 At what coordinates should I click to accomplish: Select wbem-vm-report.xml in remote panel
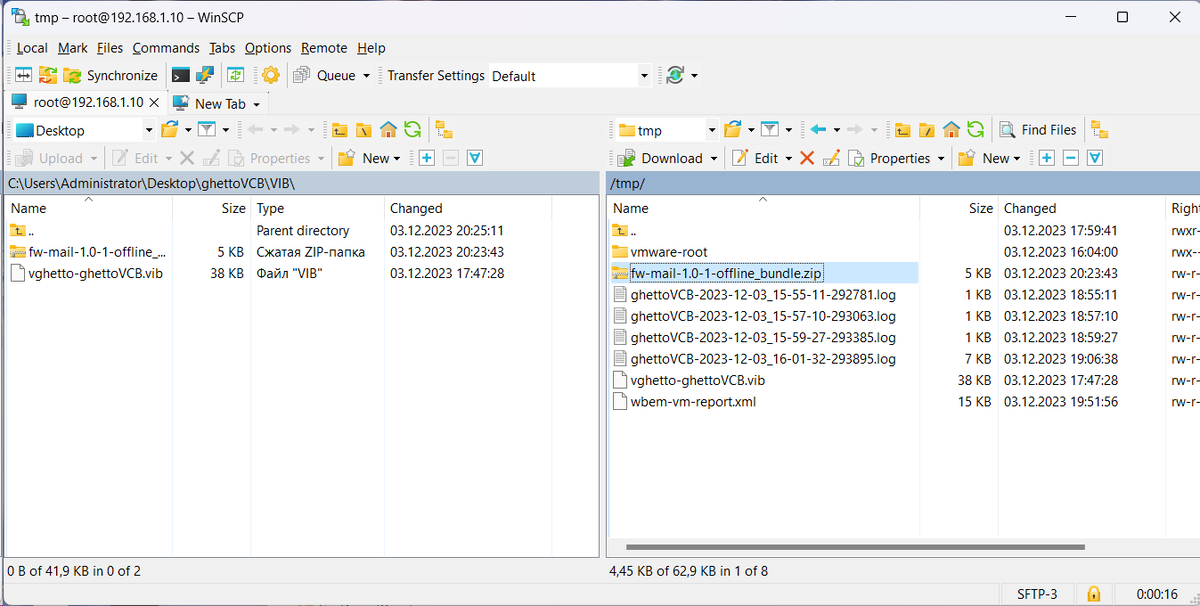[693, 402]
